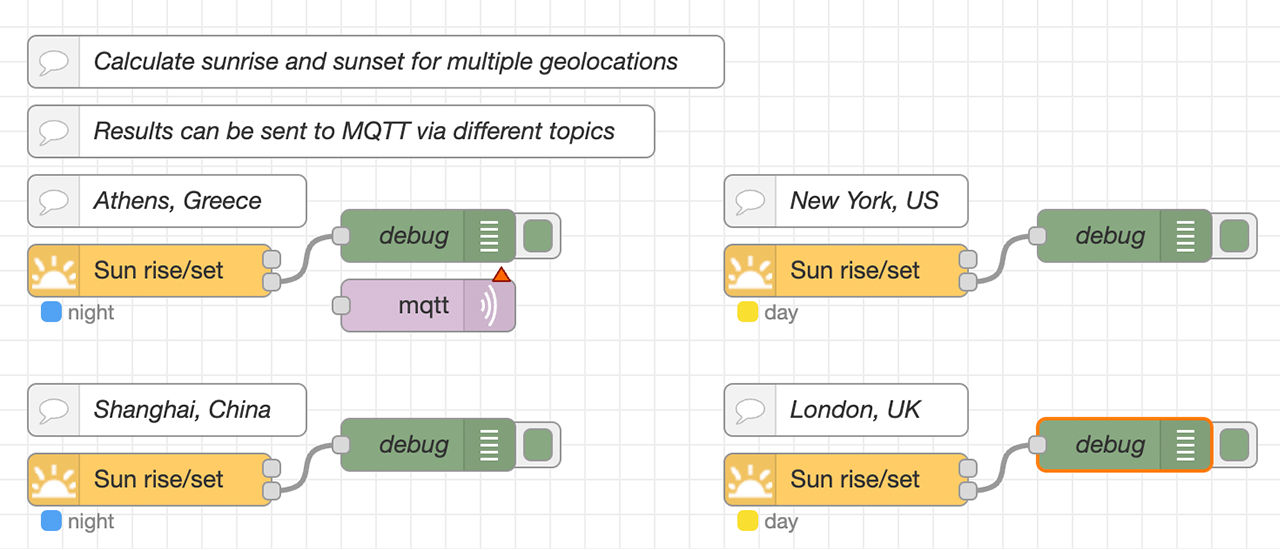Click the list icon on New York debug node
The width and height of the screenshot is (1280, 550).
click(1185, 236)
